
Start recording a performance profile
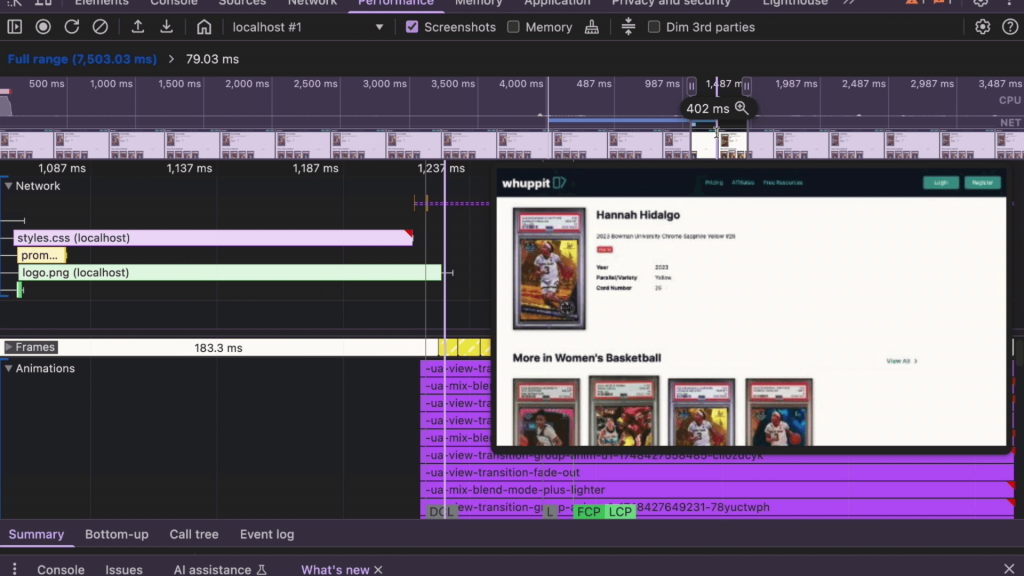pyautogui.click(x=43, y=27)
